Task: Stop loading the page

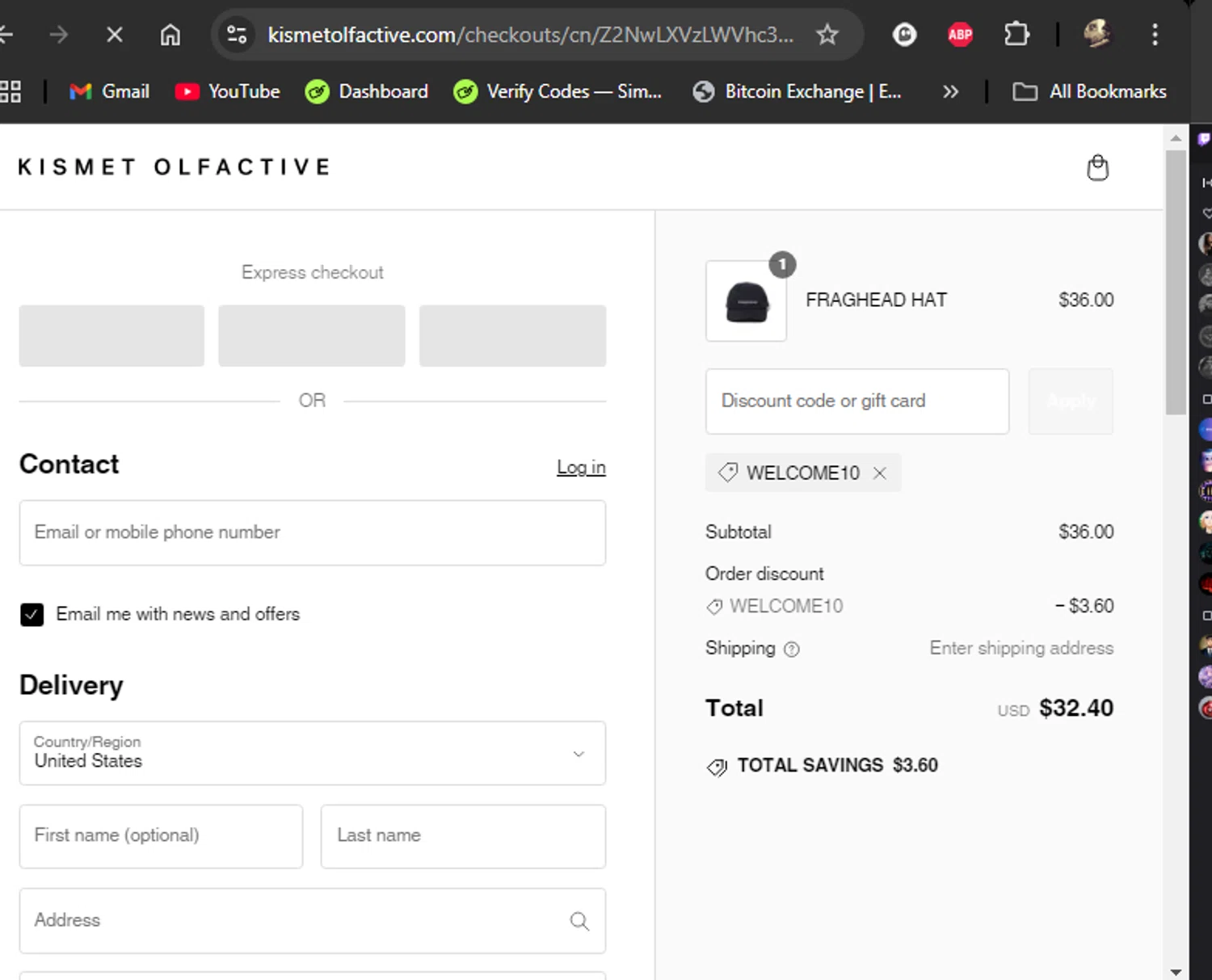Action: pos(115,35)
